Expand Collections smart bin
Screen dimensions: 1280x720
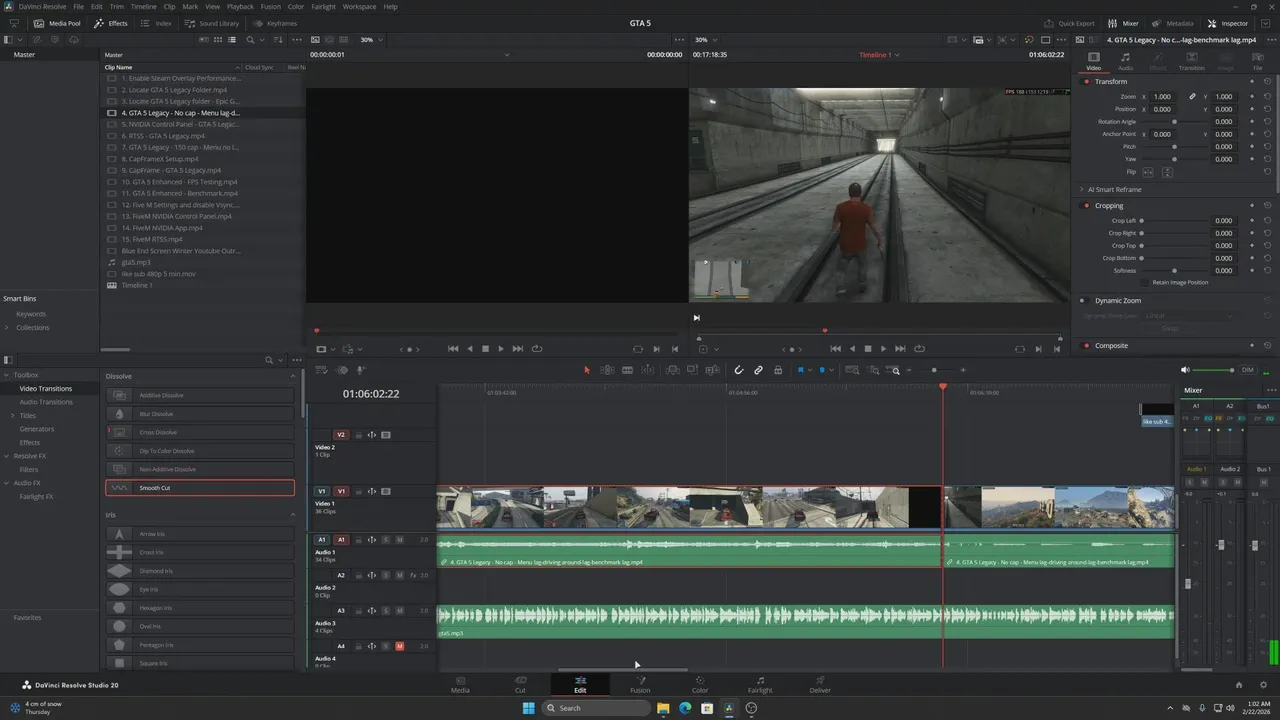click(6, 327)
